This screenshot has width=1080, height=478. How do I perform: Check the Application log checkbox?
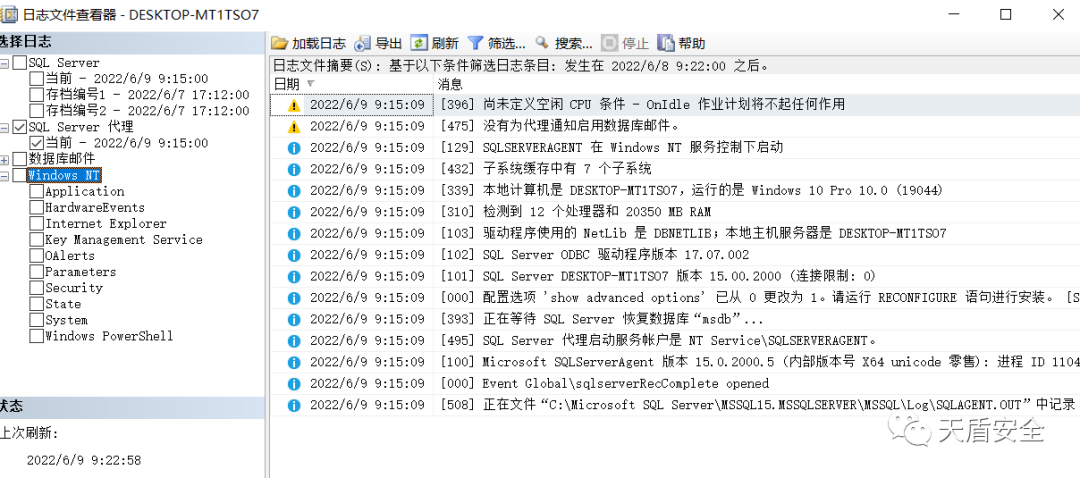37,192
